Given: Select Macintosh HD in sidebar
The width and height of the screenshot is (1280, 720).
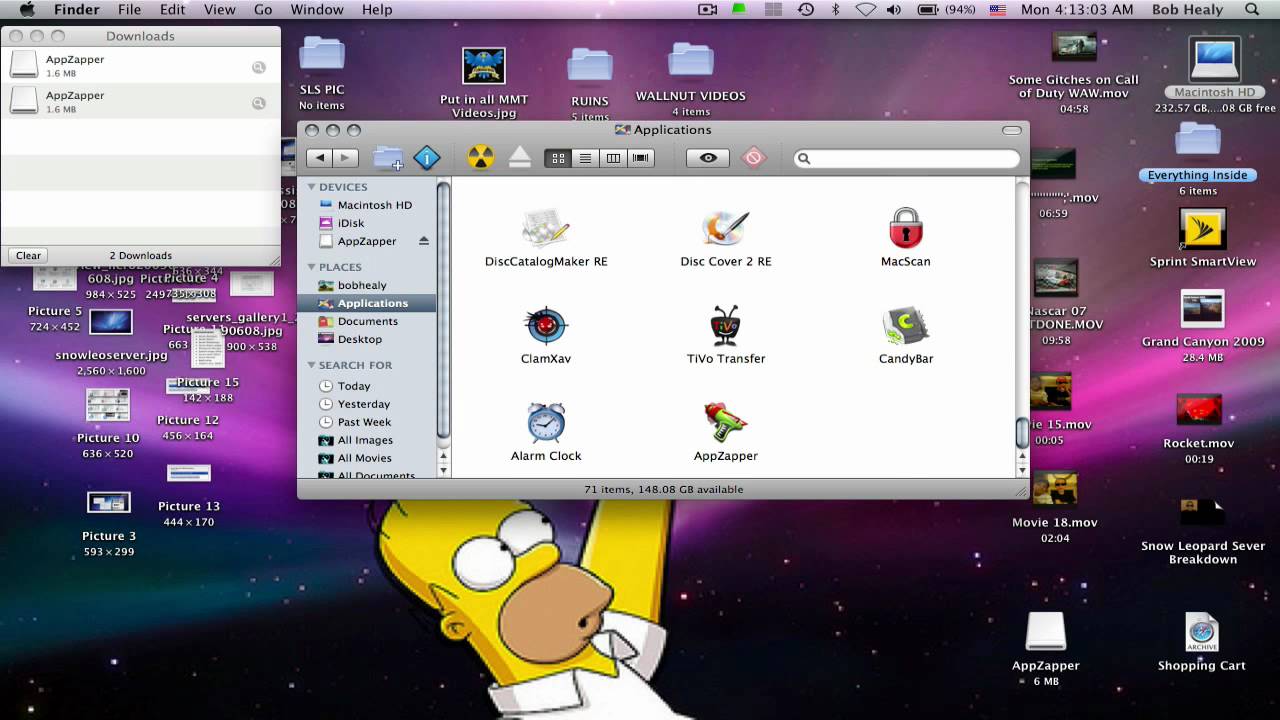Looking at the screenshot, I should click(x=375, y=205).
